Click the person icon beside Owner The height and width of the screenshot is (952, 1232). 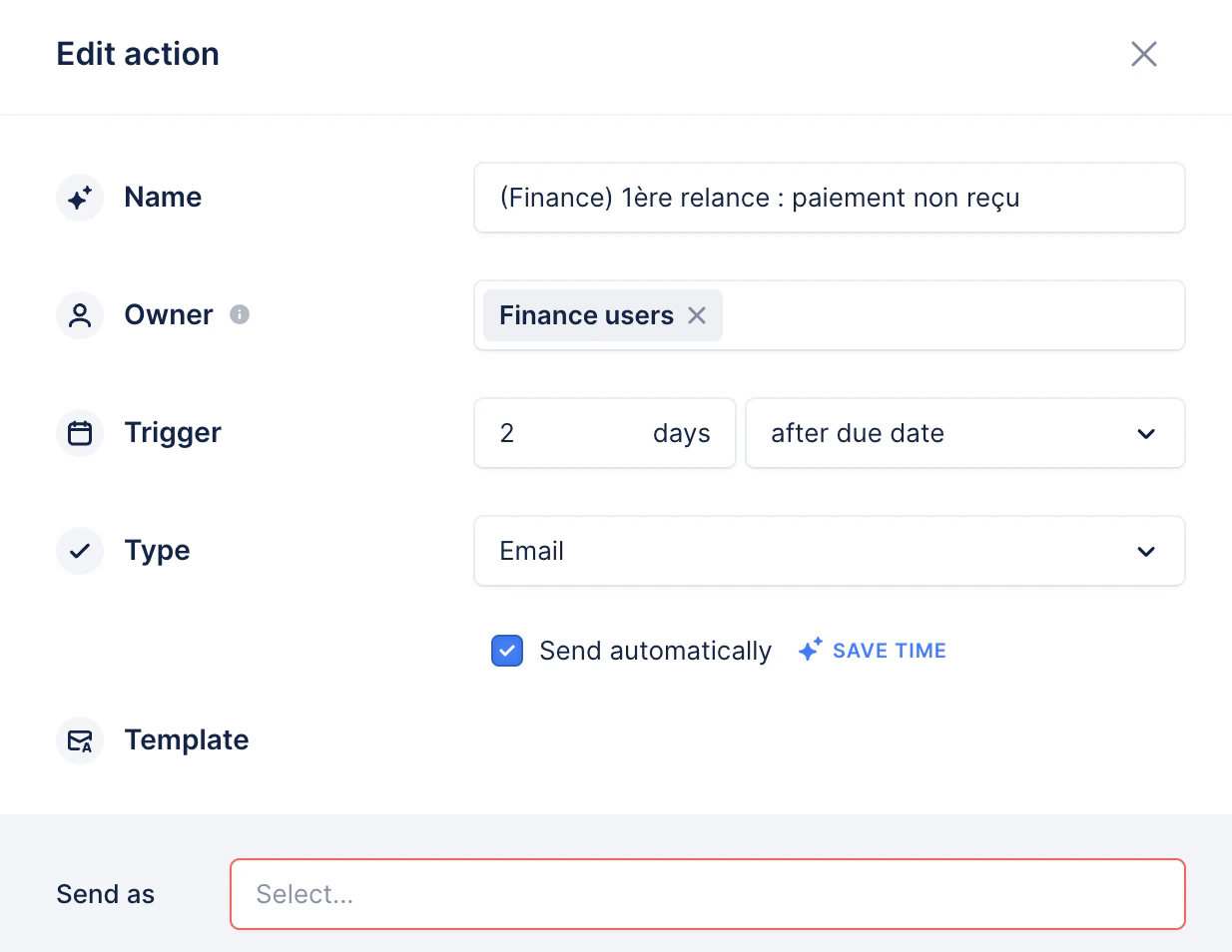click(x=80, y=315)
